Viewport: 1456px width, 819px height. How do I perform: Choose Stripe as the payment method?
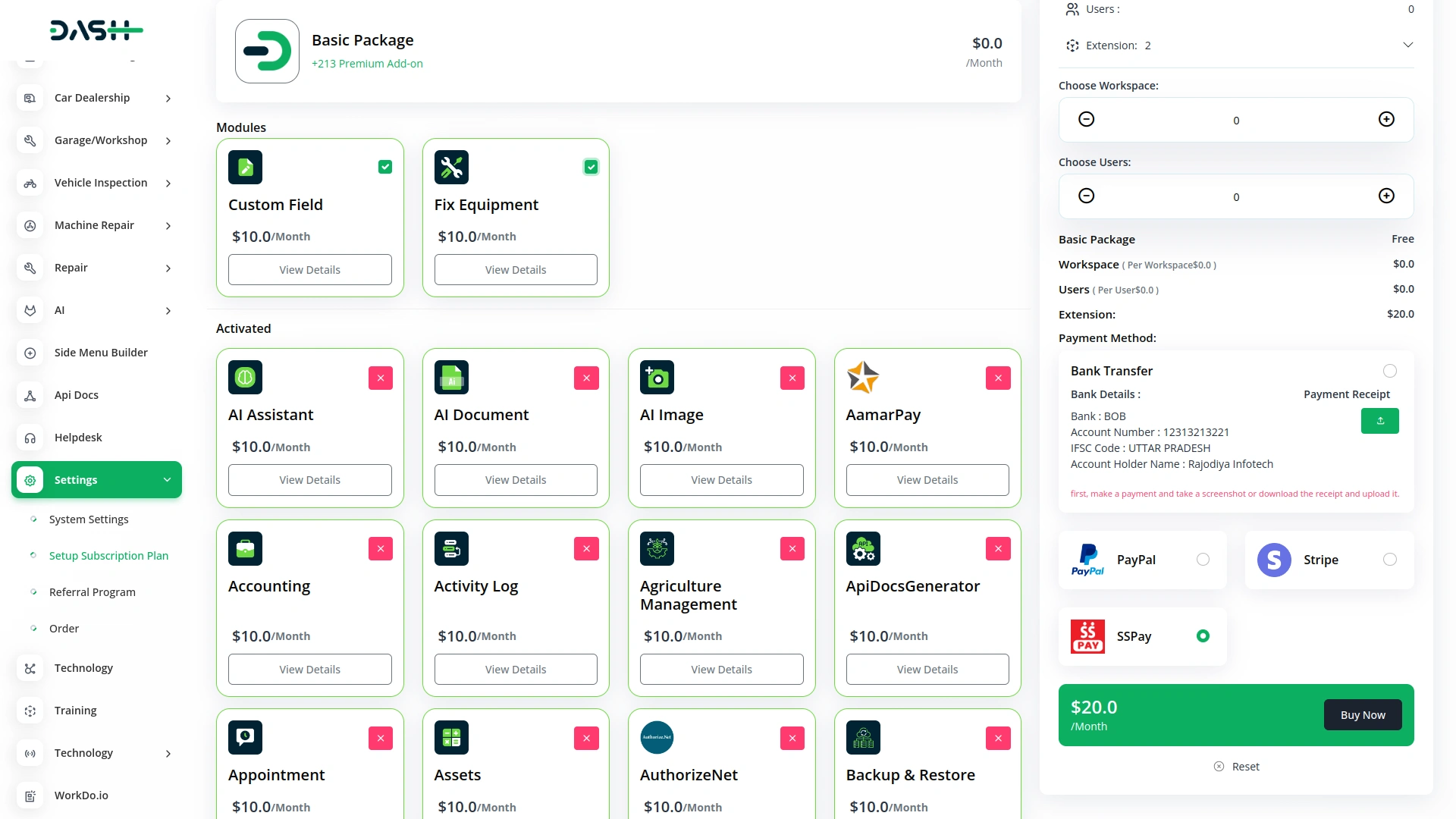click(x=1389, y=560)
